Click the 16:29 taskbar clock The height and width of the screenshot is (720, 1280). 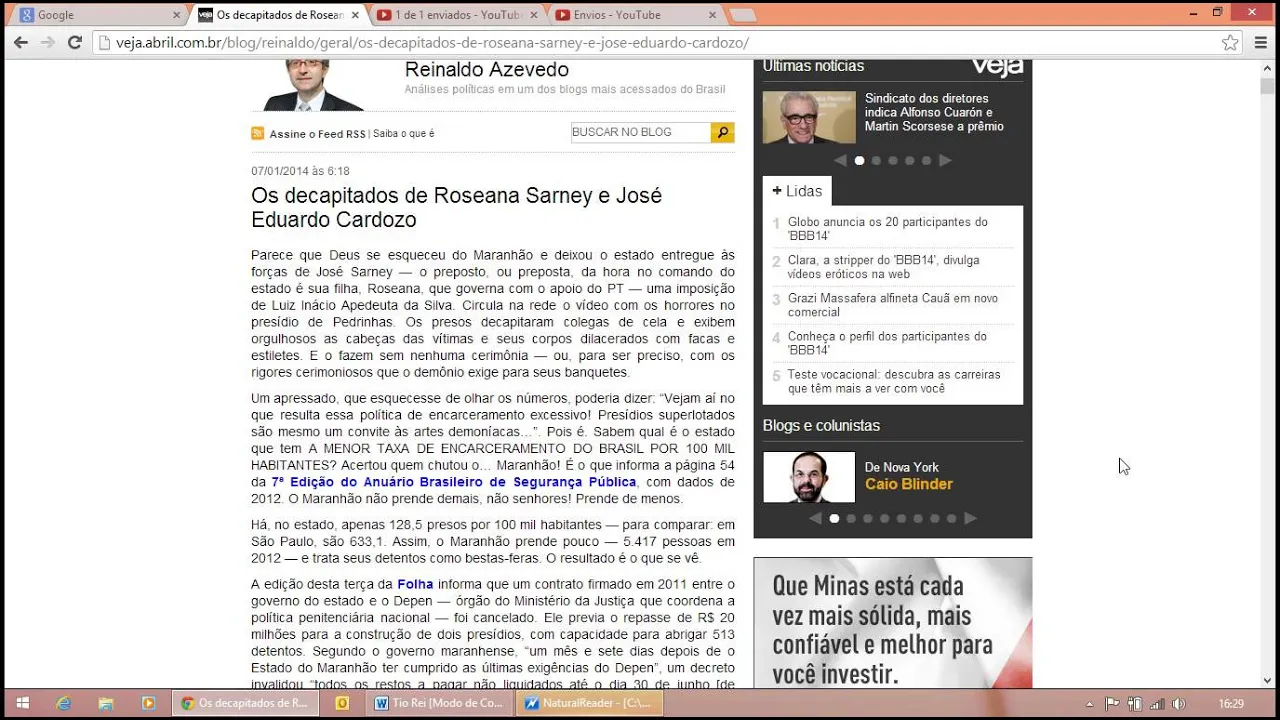[x=1231, y=704]
